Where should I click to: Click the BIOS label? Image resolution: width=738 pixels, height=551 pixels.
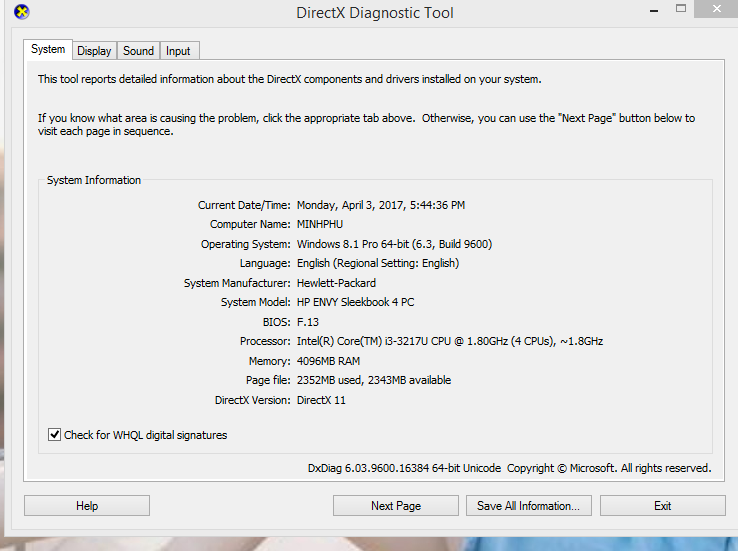[277, 322]
